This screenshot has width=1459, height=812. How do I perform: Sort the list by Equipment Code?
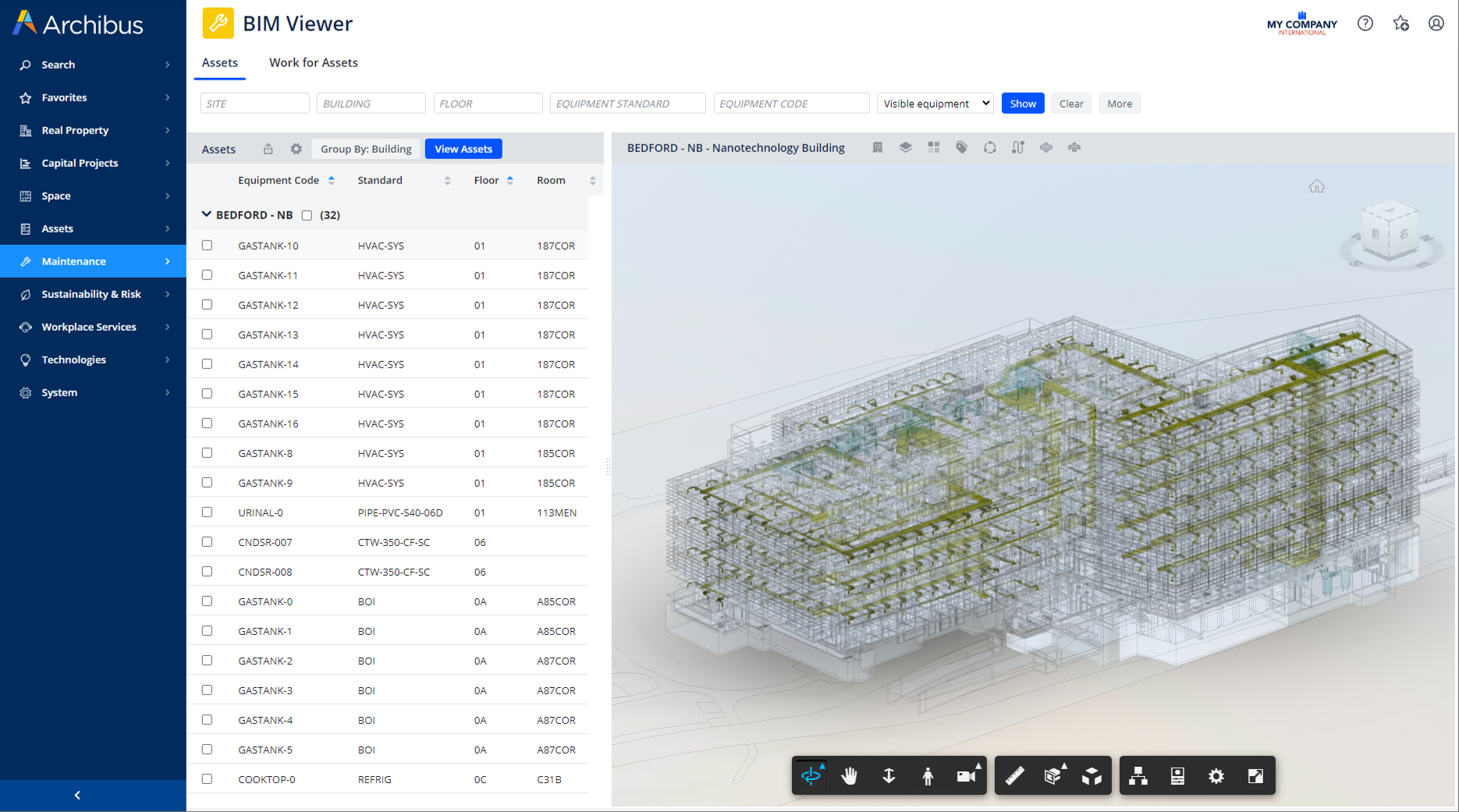(x=331, y=179)
